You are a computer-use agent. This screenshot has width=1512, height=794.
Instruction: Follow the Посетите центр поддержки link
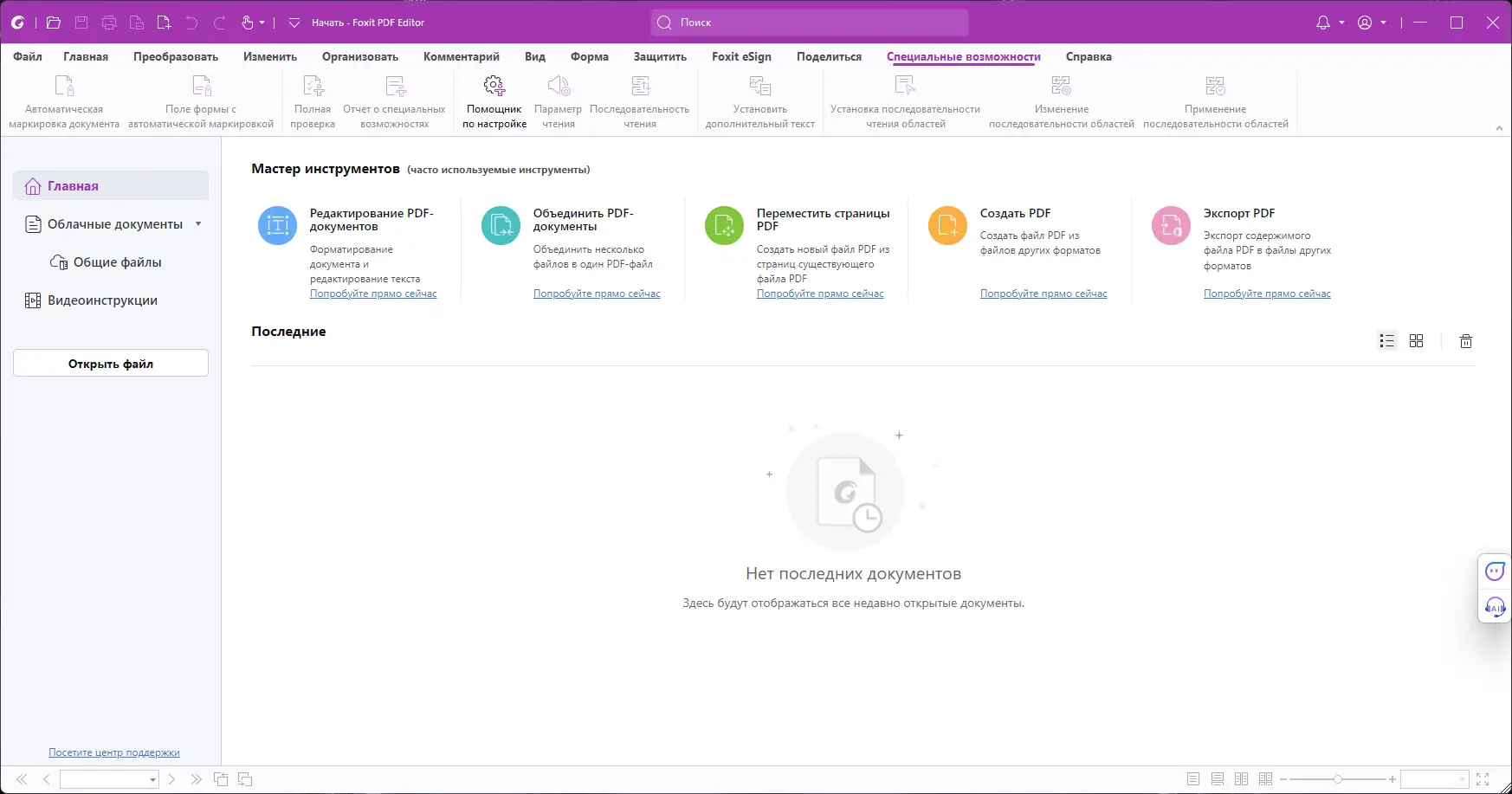tap(114, 752)
